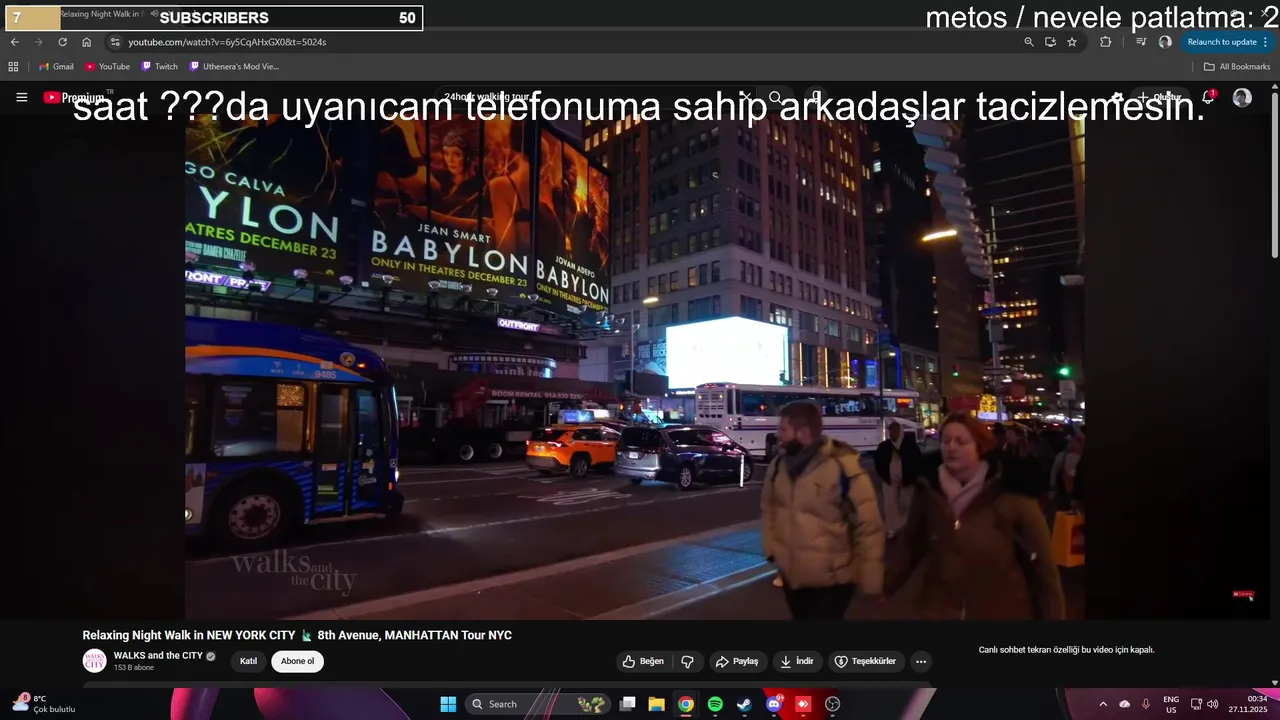Open Steam from the taskbar
The width and height of the screenshot is (1280, 720).
tap(744, 704)
